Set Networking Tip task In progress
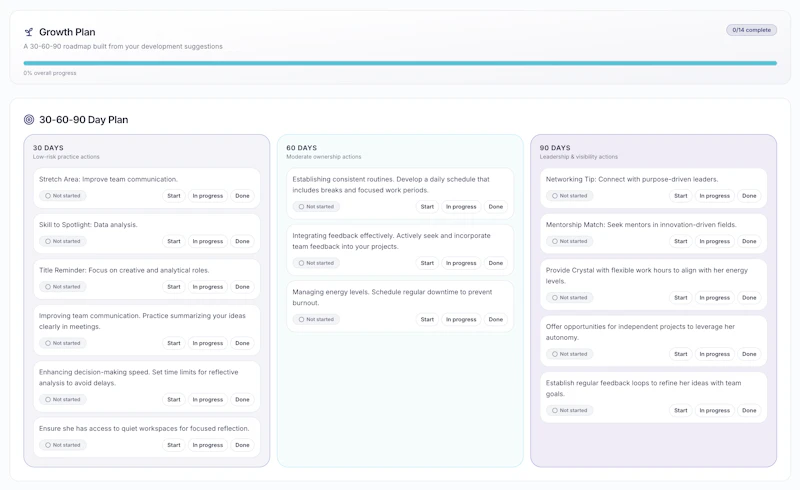 pos(715,196)
